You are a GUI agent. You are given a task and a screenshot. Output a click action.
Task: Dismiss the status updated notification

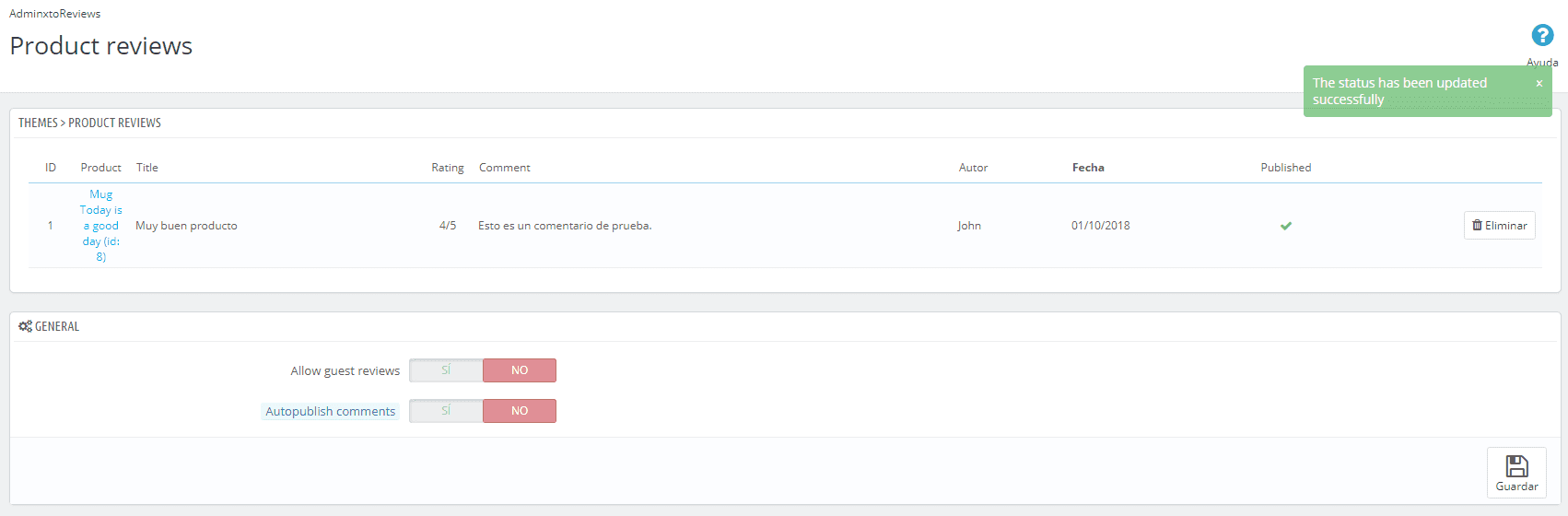(1539, 83)
